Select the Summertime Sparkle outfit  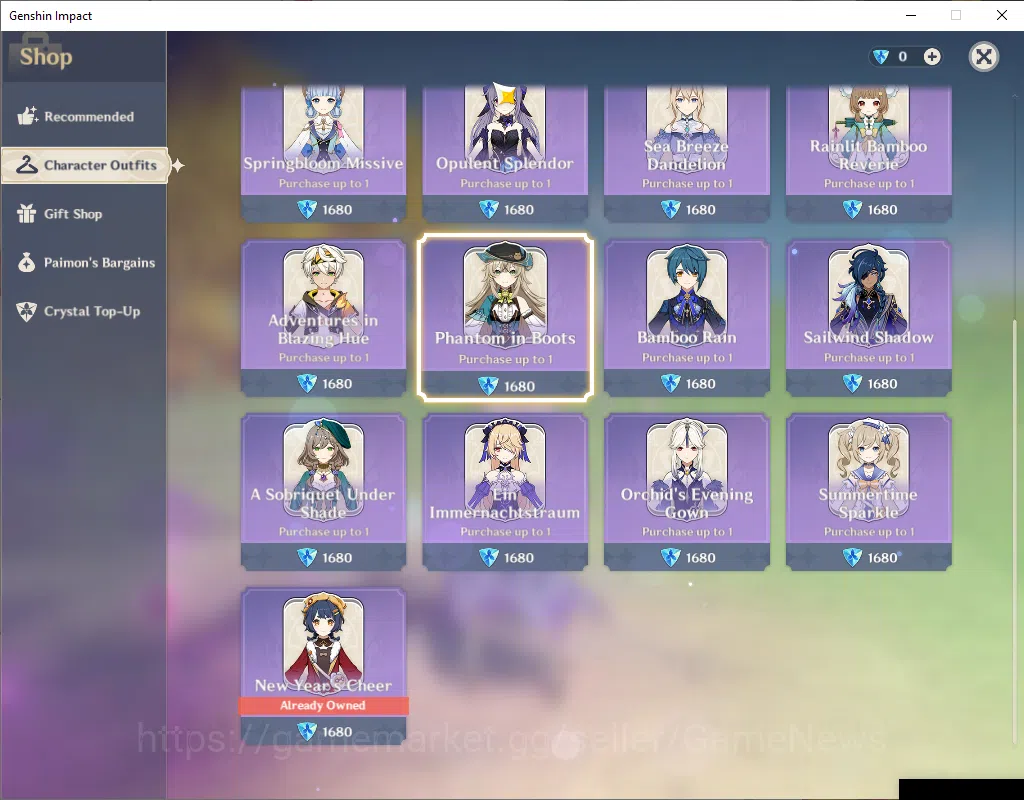pyautogui.click(x=869, y=492)
